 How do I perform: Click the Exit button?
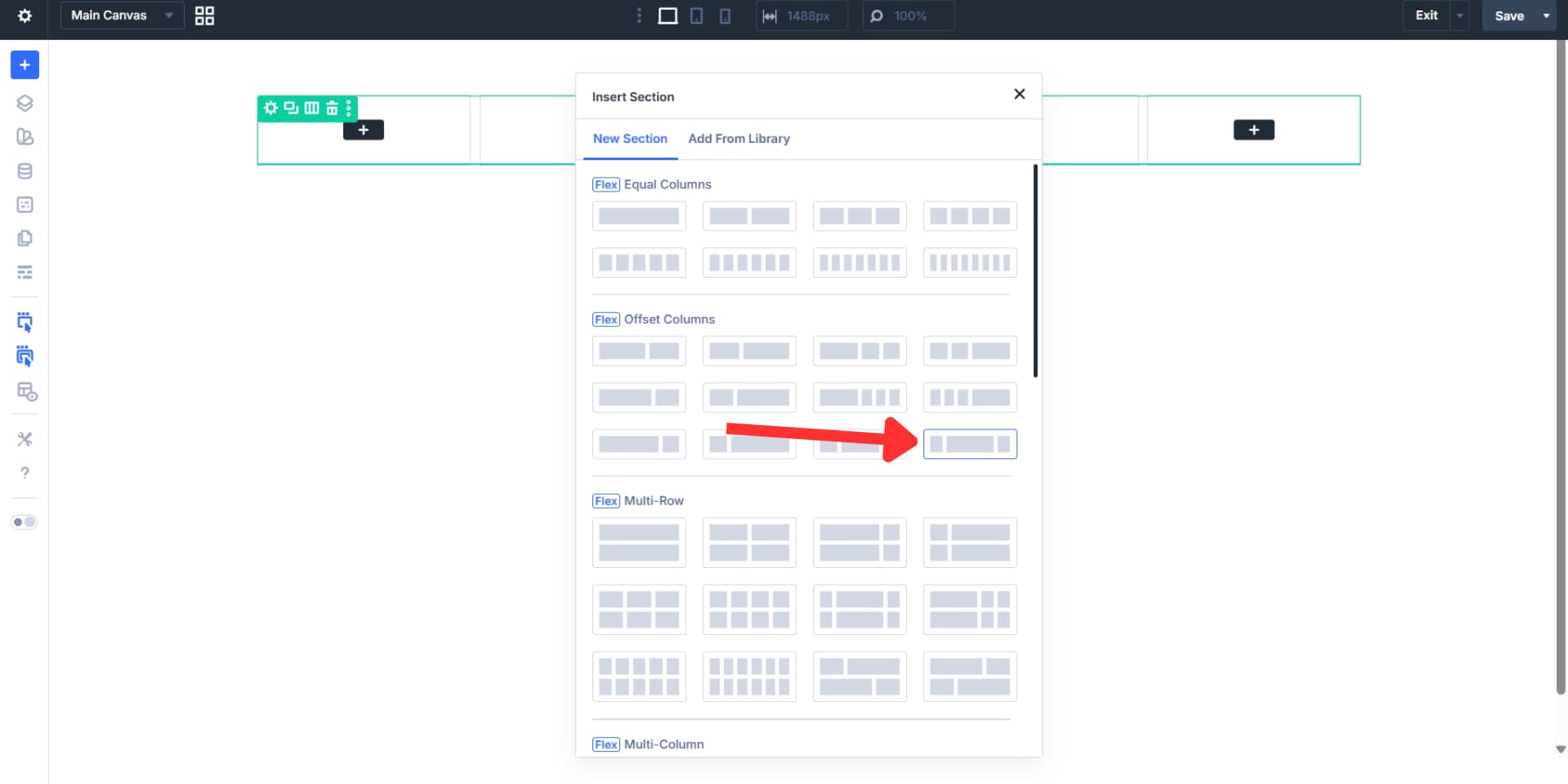(x=1427, y=15)
